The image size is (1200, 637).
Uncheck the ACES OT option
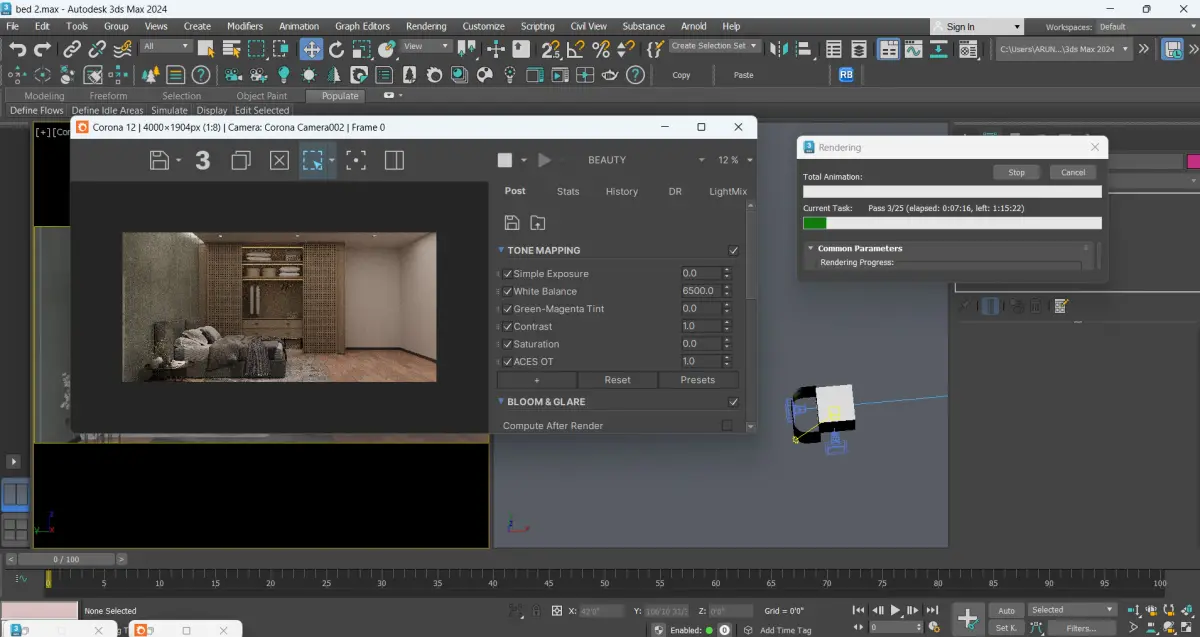(x=508, y=362)
